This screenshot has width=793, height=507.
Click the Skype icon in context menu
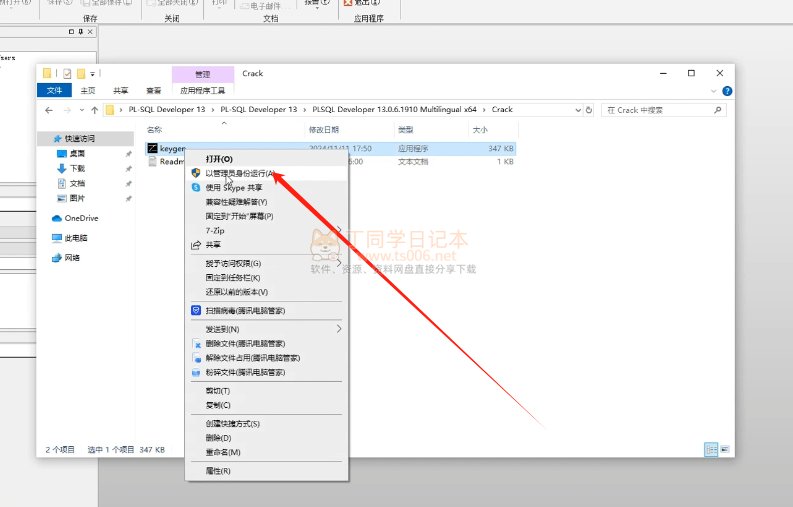[196, 187]
